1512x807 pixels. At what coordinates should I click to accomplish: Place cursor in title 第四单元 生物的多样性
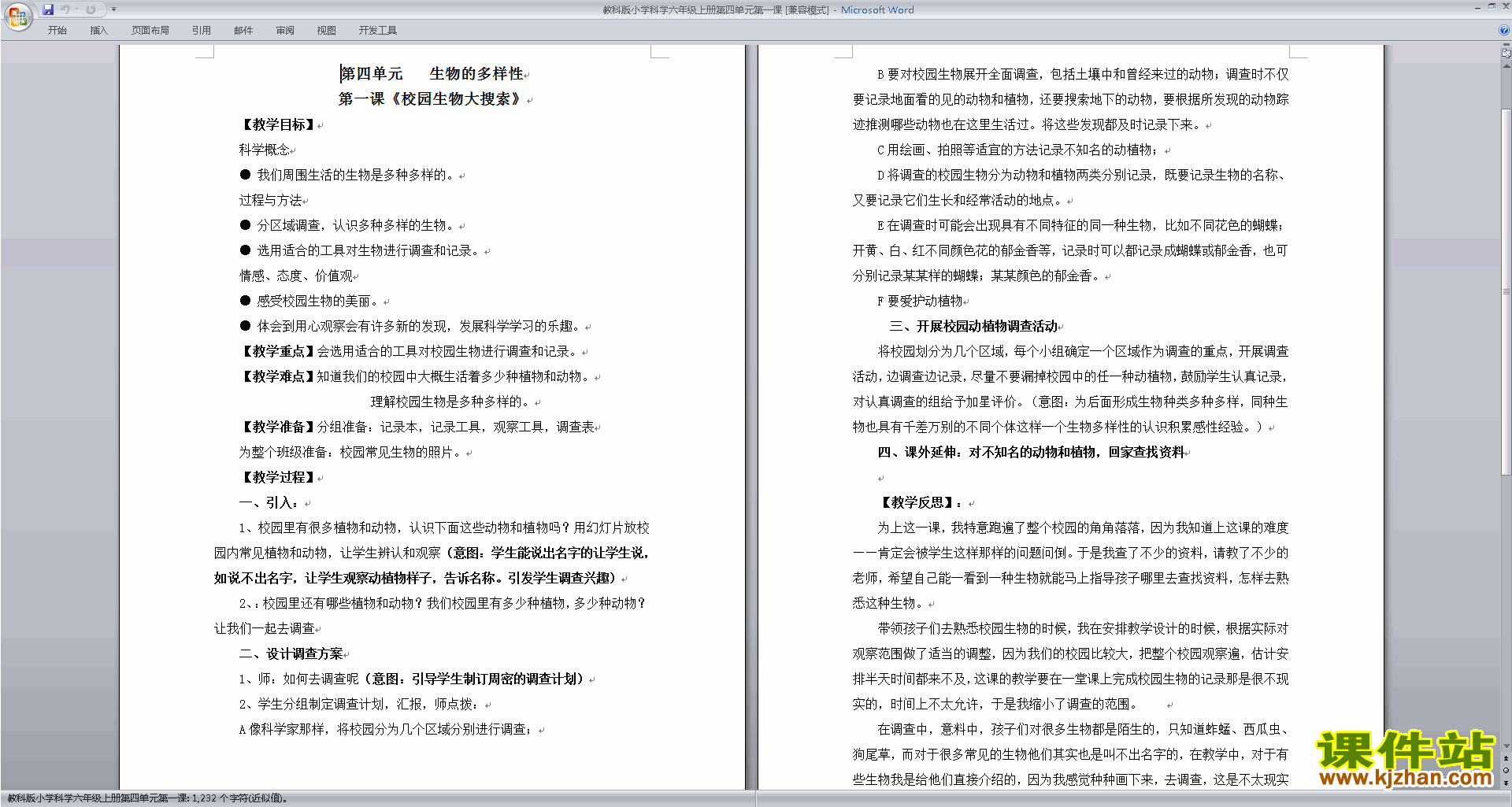pyautogui.click(x=432, y=74)
